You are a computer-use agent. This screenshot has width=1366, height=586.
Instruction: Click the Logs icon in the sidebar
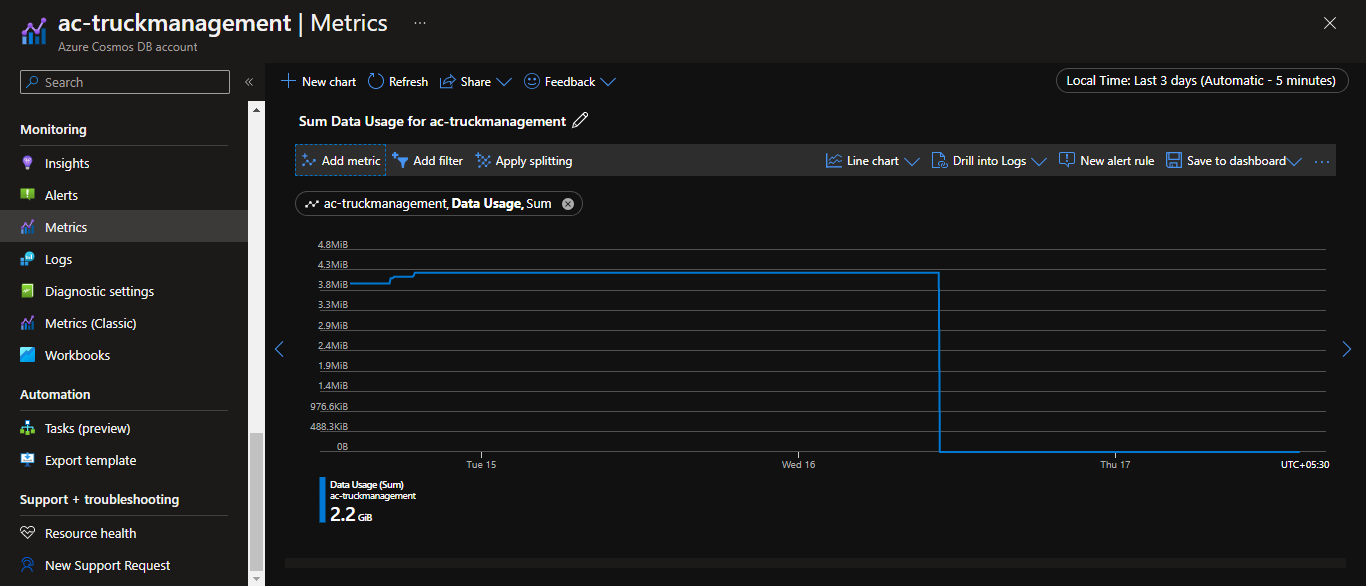[27, 259]
